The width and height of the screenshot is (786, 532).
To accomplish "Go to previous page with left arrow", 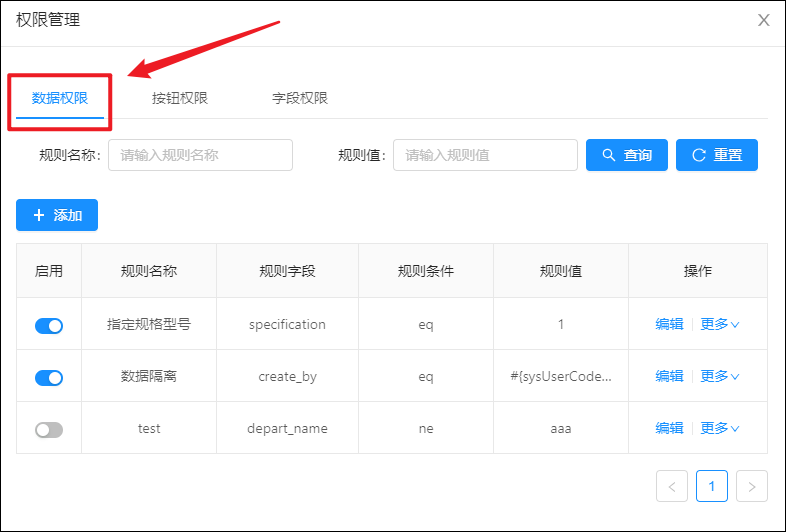I will [x=672, y=486].
